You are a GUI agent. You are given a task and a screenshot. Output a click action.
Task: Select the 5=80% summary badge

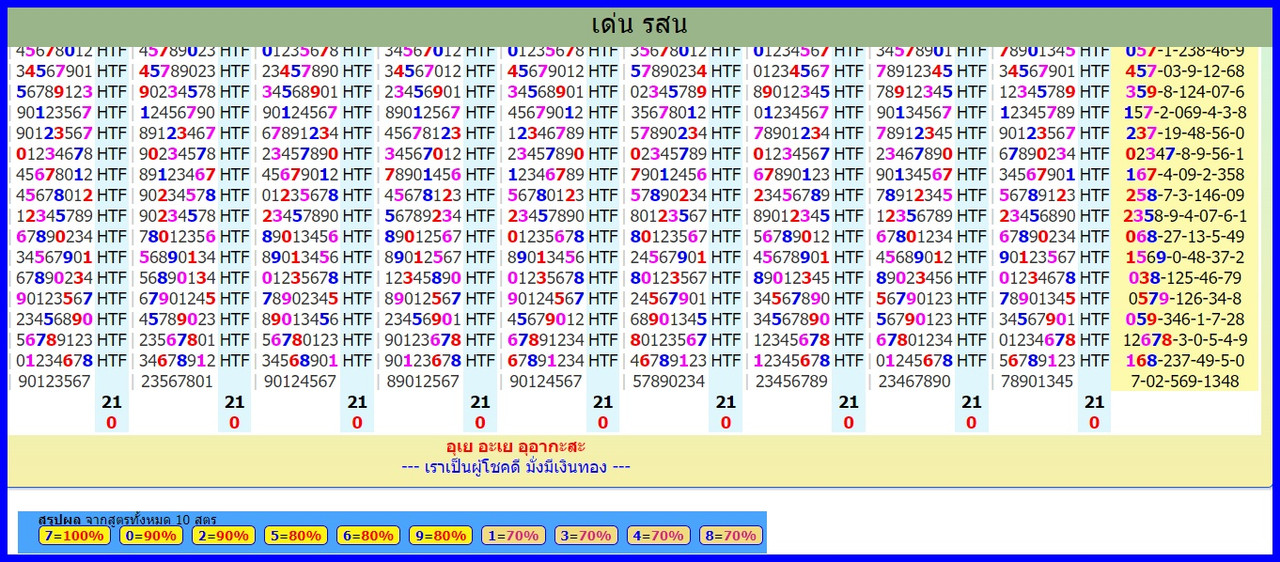[x=295, y=535]
